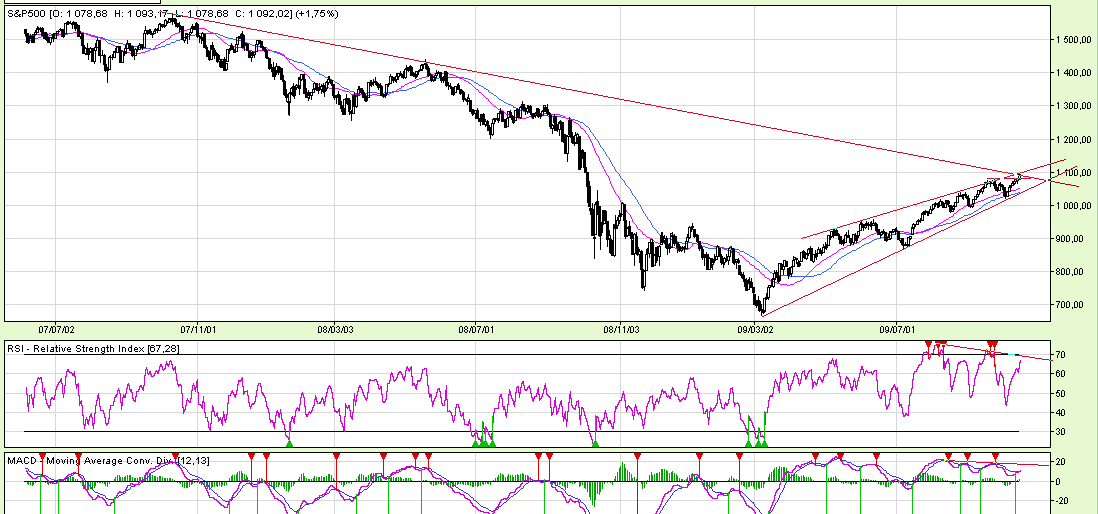Screen dimensions: 1098x514
Task: Select the lone green RSI marker near 08/11/03
Action: [595, 442]
